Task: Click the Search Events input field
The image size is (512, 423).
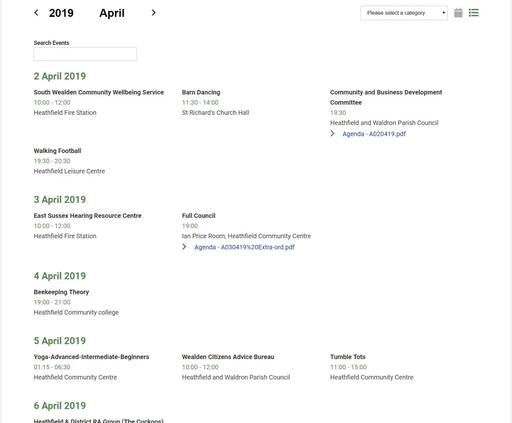Action: (x=85, y=54)
